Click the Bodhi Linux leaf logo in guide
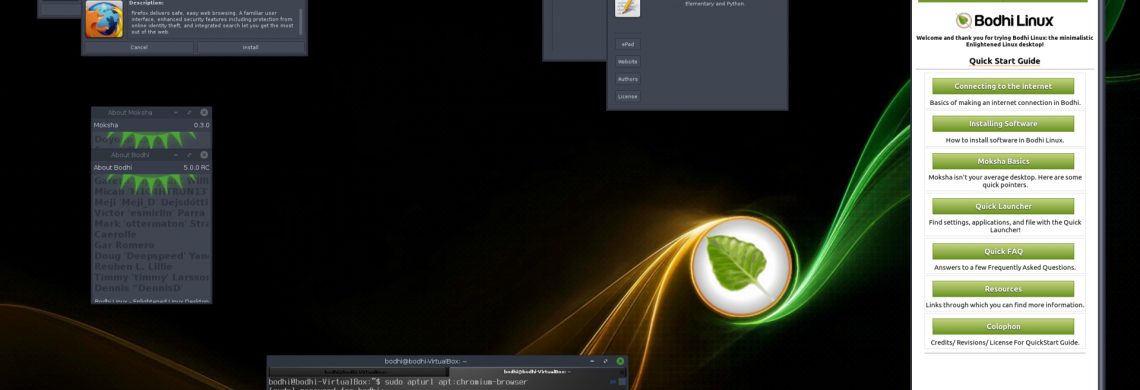1140x390 pixels. (964, 20)
